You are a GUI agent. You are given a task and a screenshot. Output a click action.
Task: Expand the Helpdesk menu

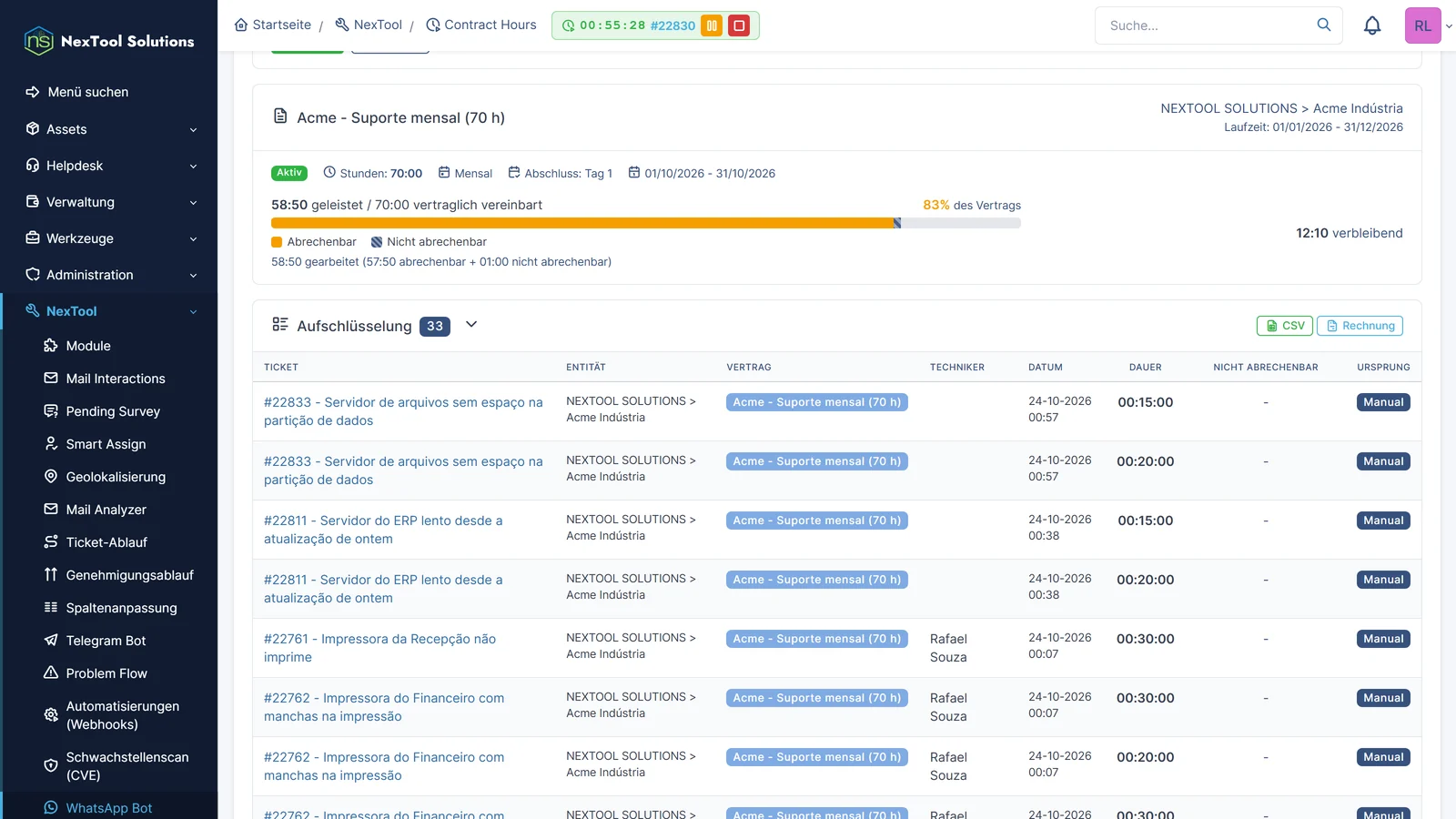point(111,166)
